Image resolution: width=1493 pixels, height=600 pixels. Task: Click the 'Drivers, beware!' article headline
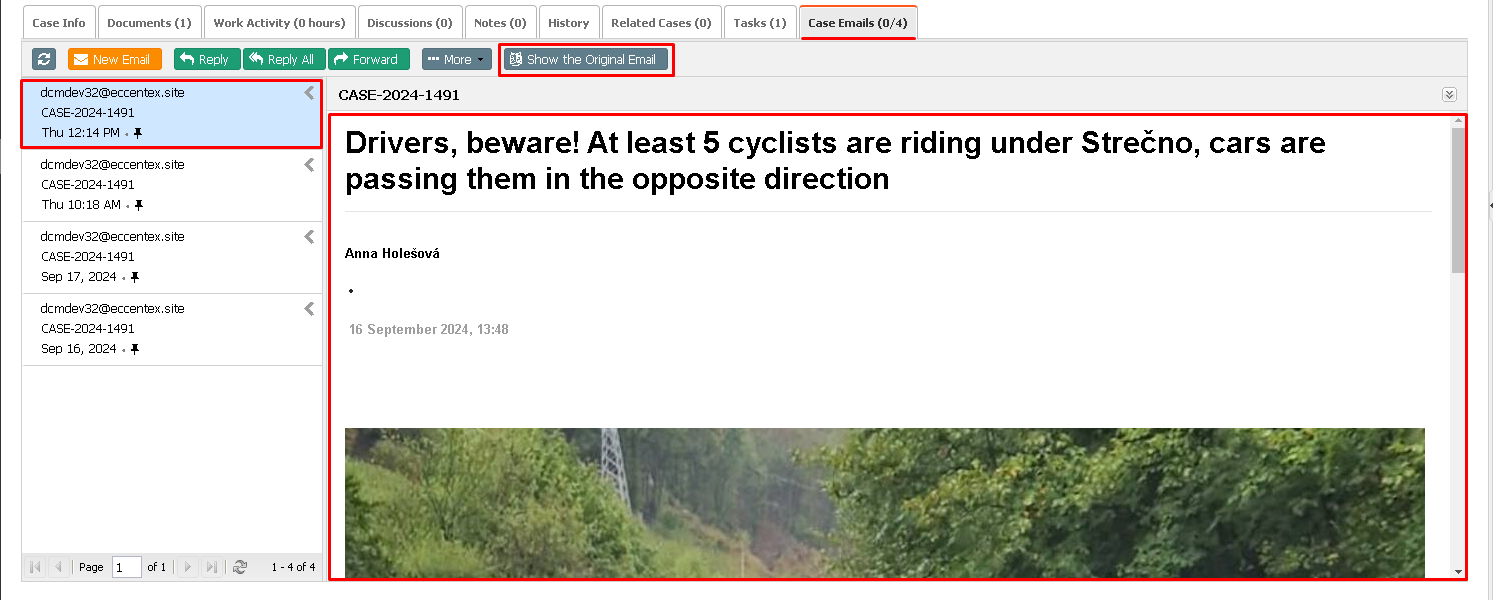click(x=835, y=161)
